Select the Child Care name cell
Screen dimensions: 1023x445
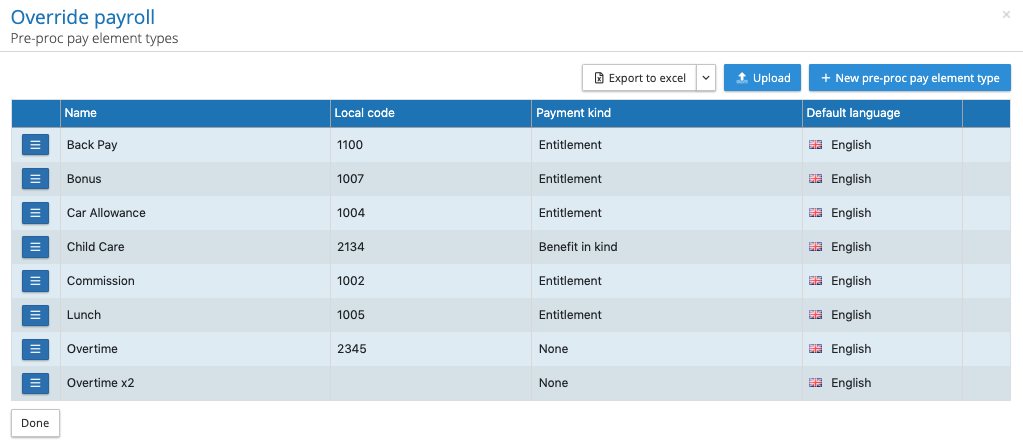(x=96, y=247)
